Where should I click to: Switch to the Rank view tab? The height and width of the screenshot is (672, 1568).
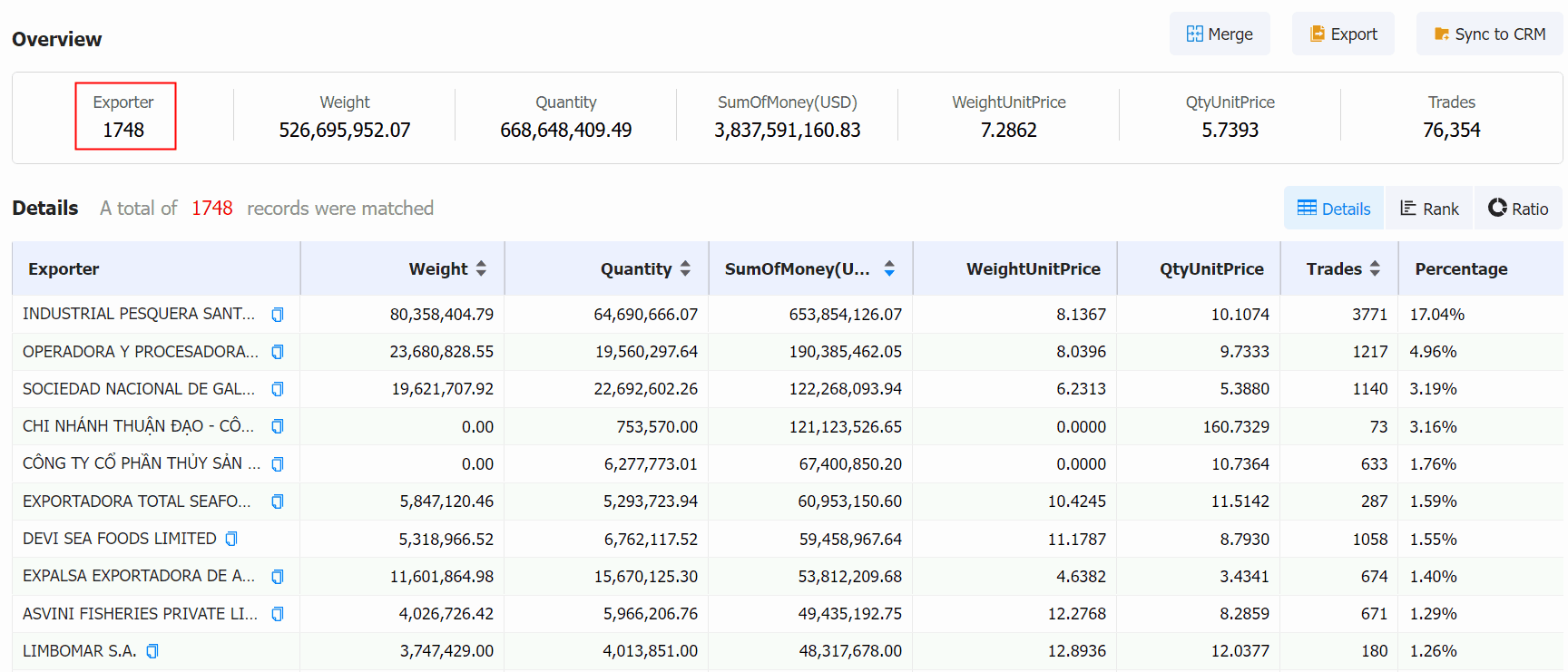1429,209
